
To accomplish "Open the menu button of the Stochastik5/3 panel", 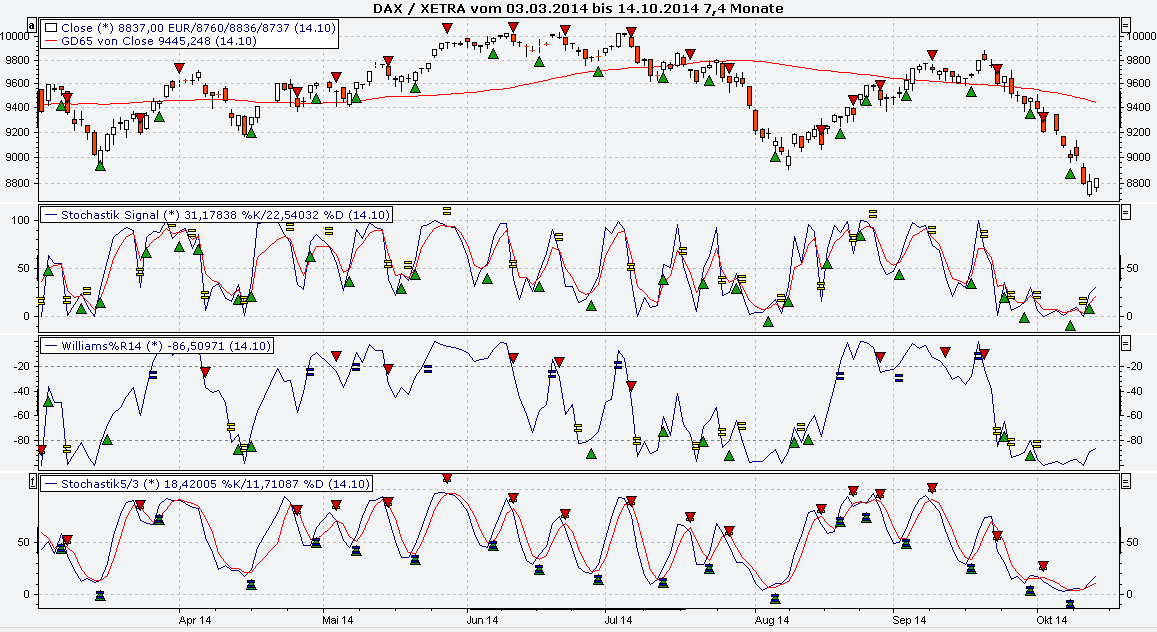I will coord(1125,482).
